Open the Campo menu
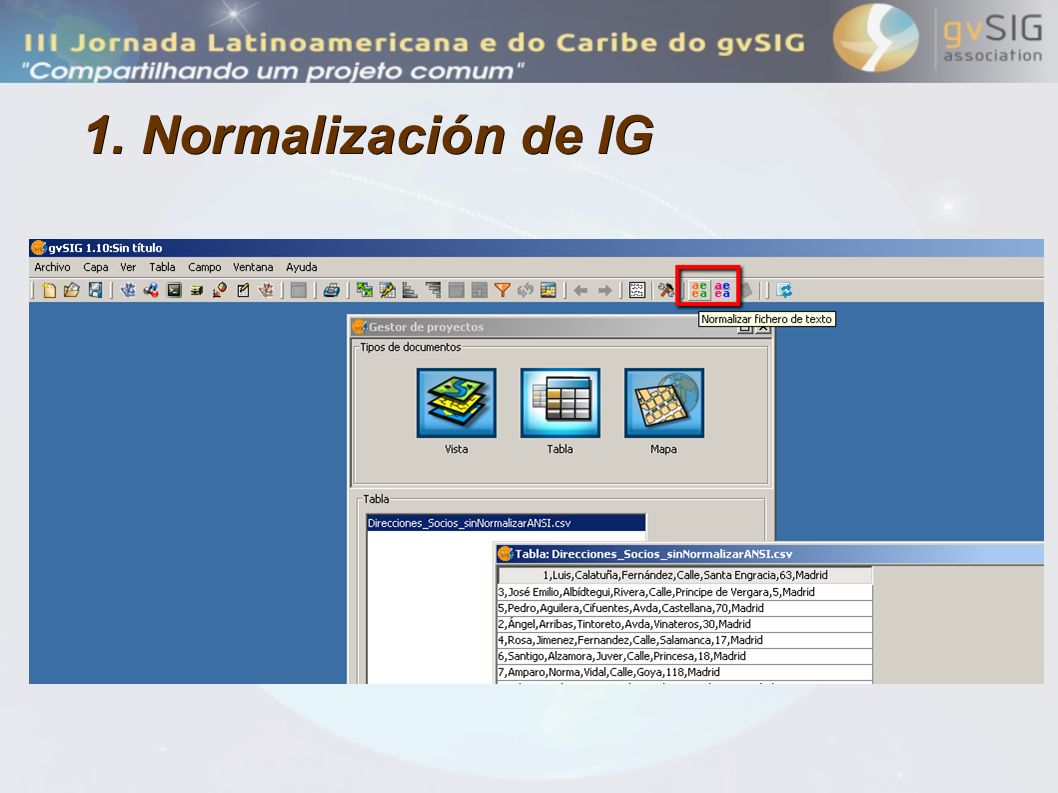The image size is (1058, 793). coord(204,267)
